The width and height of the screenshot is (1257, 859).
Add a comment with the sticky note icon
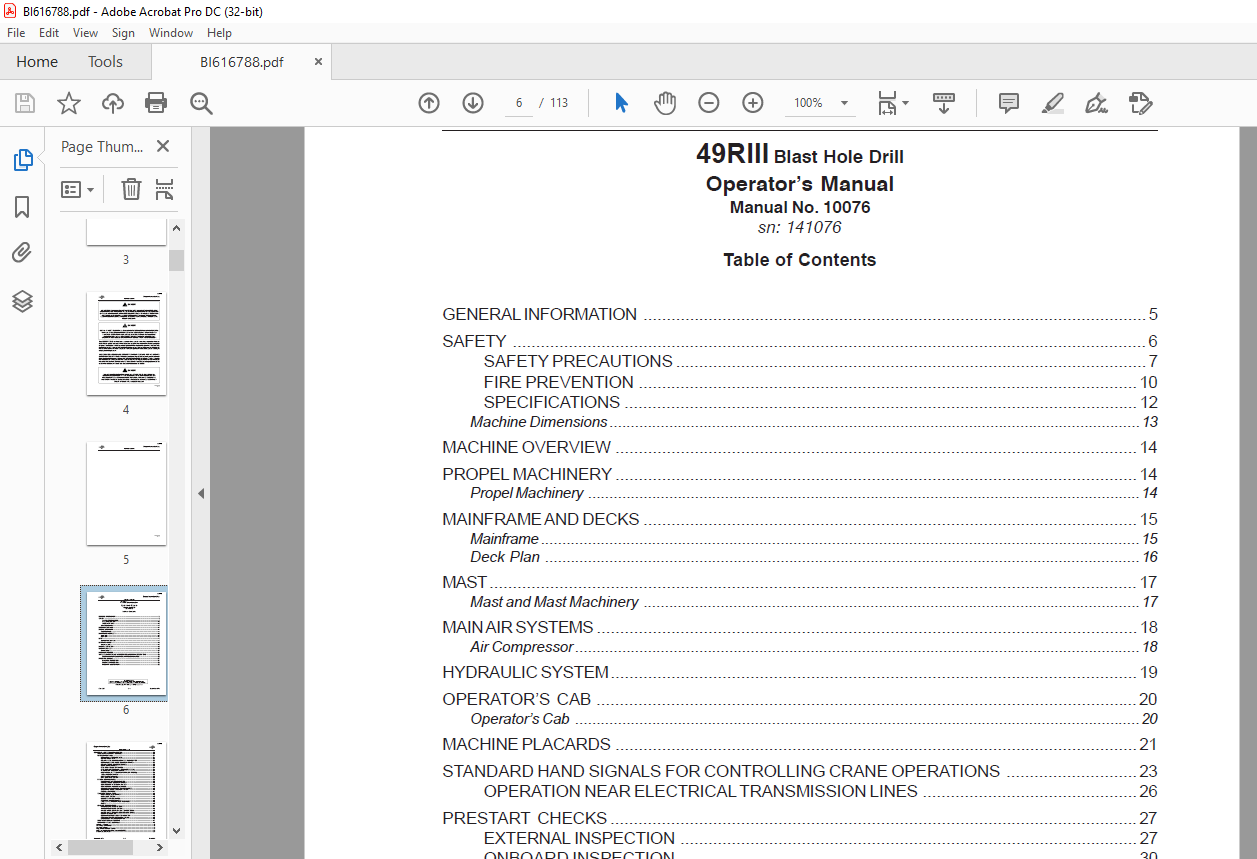tap(1009, 103)
